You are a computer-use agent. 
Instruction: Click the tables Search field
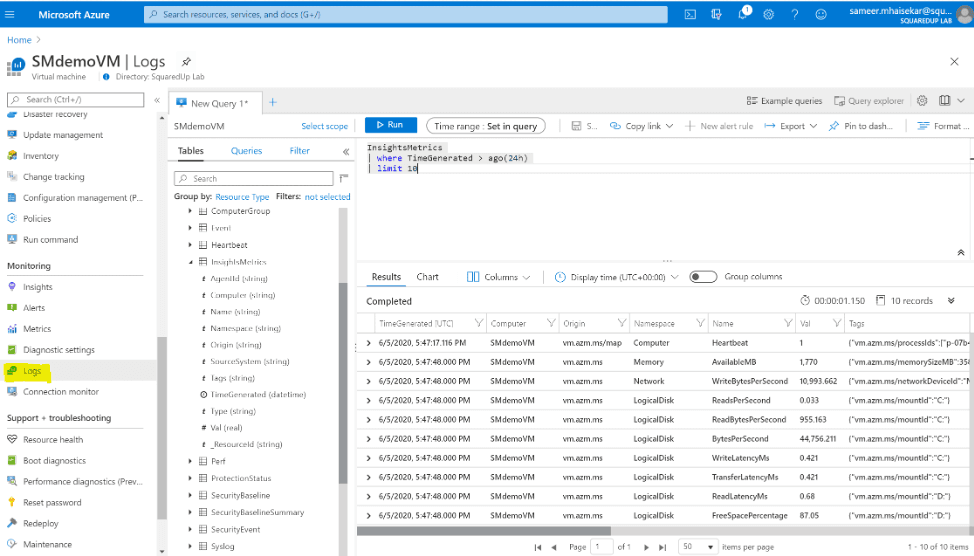click(253, 179)
